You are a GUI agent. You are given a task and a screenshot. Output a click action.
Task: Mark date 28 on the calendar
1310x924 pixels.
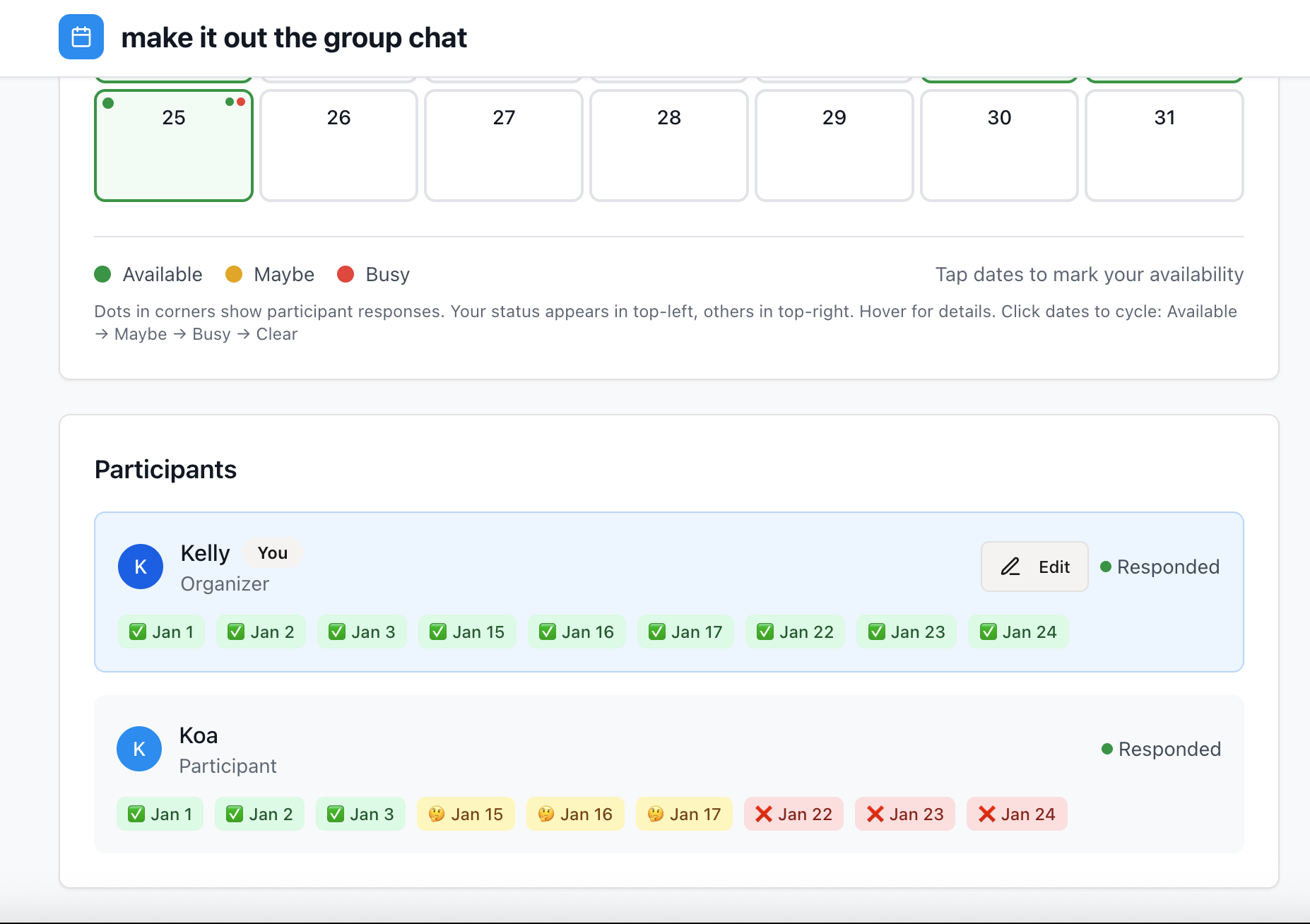(x=668, y=146)
